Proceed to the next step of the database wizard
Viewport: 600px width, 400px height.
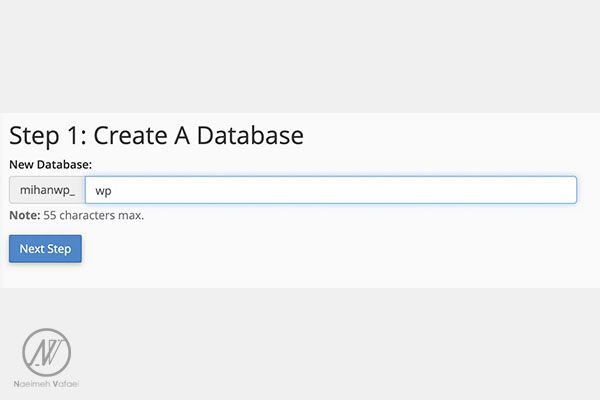point(45,249)
